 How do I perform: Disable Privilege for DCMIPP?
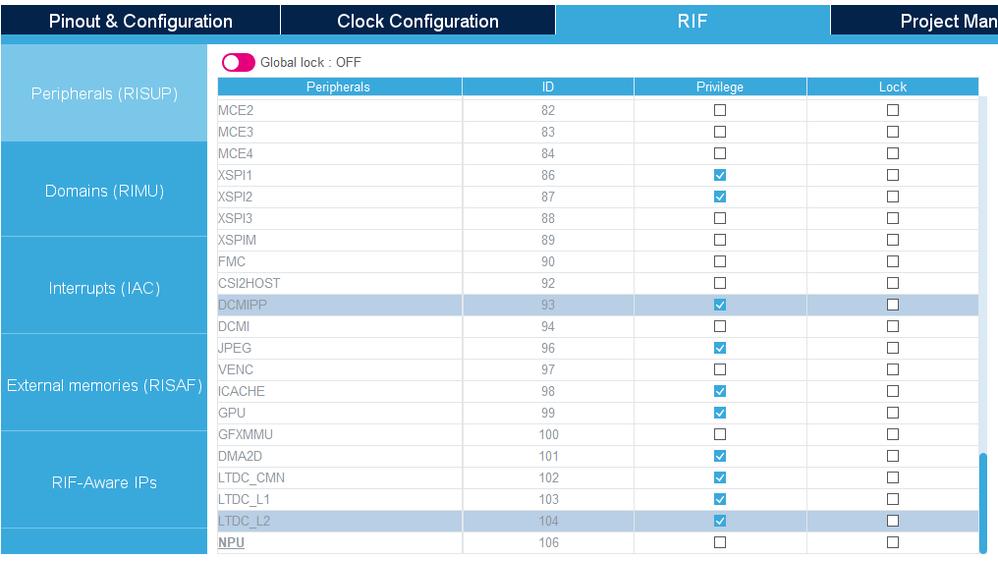coord(720,305)
